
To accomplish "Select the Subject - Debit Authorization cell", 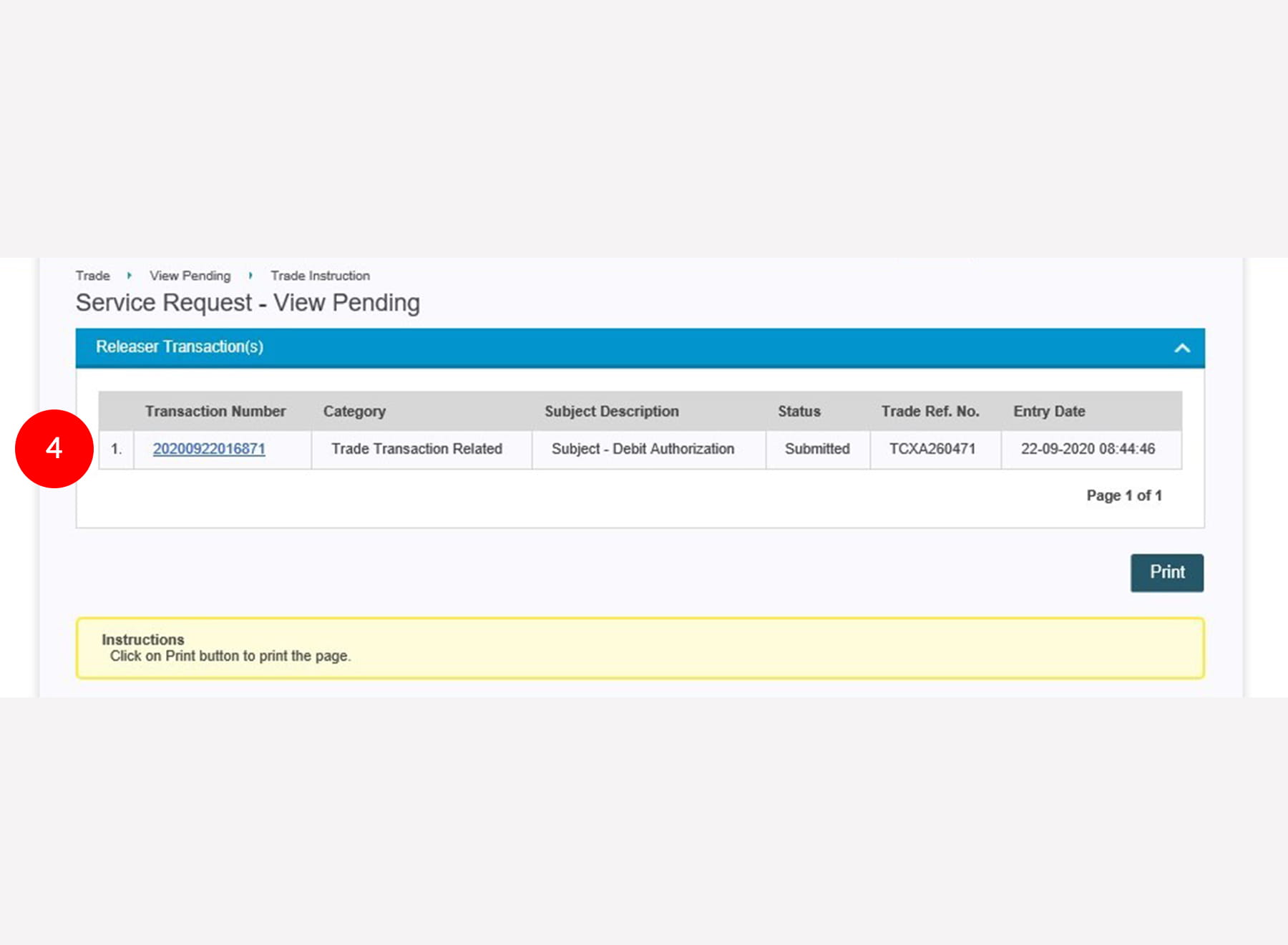I will [x=643, y=449].
